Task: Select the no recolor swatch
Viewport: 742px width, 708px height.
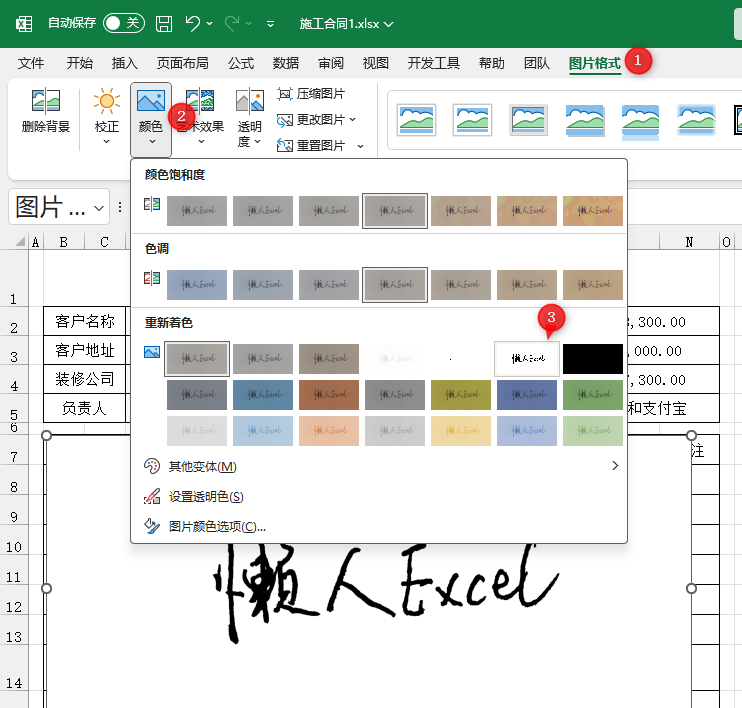Action: click(x=197, y=359)
